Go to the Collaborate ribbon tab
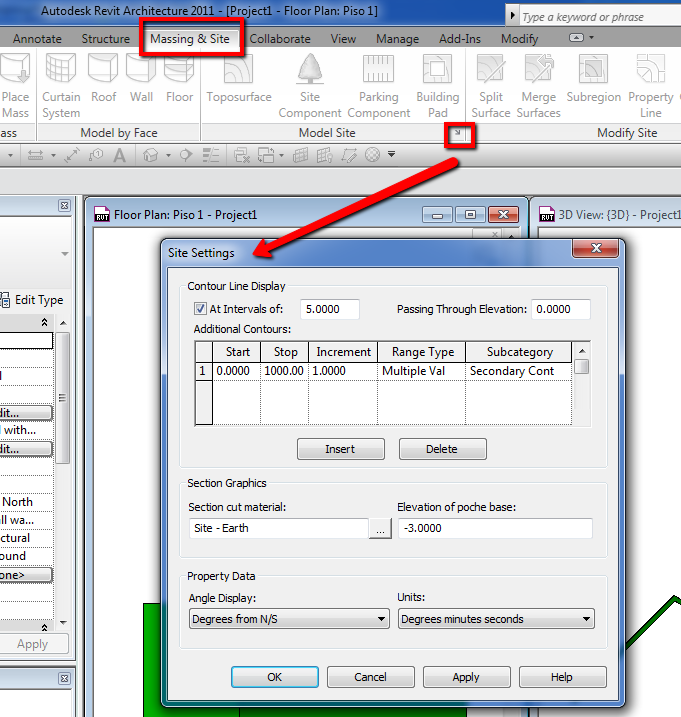Screen dimensions: 681x717 click(x=280, y=39)
